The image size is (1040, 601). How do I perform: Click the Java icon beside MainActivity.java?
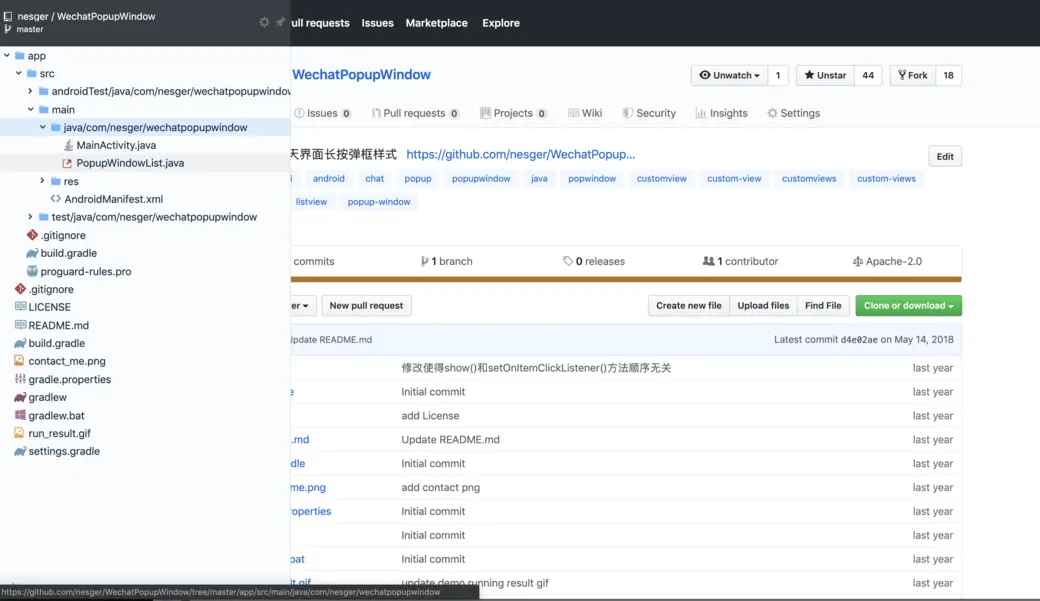(x=68, y=145)
